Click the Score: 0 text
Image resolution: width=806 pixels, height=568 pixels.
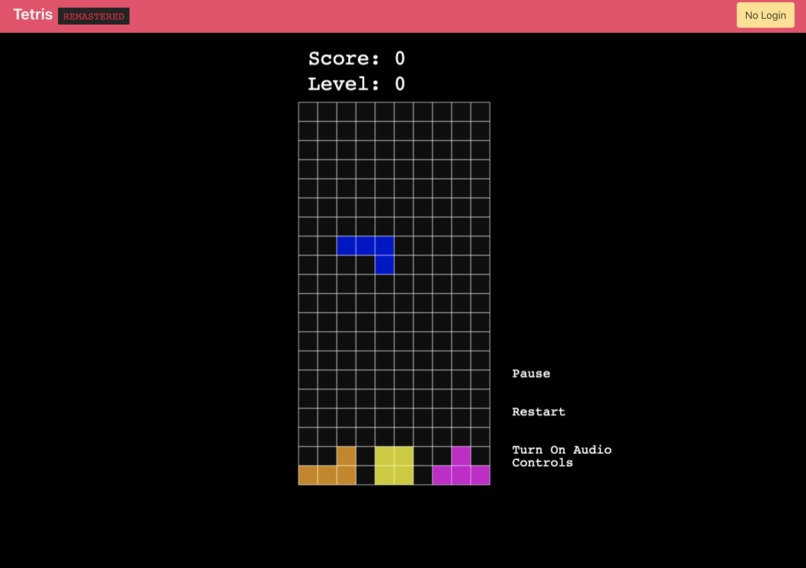[x=356, y=59]
